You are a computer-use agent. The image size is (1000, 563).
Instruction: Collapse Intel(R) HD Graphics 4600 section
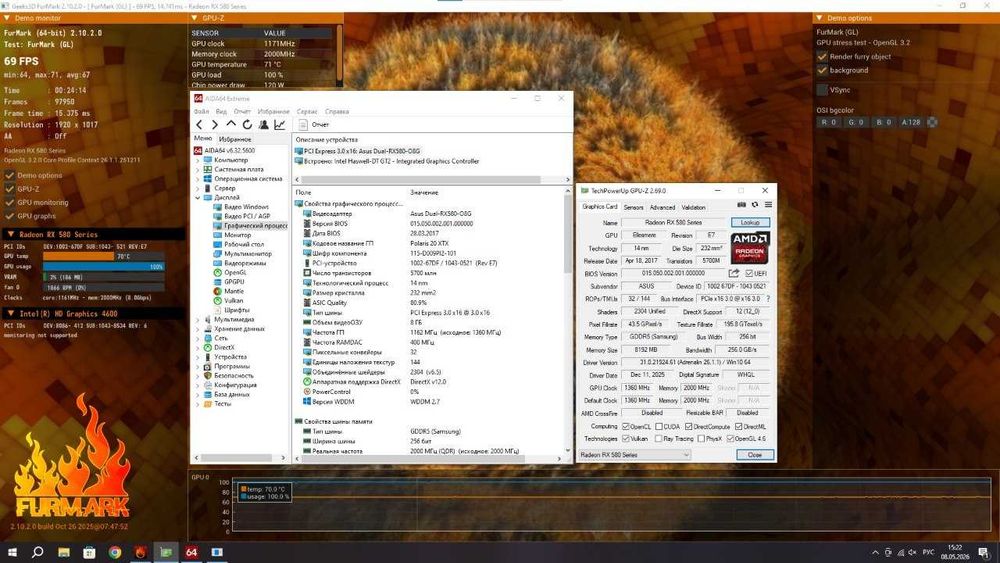pyautogui.click(x=10, y=313)
